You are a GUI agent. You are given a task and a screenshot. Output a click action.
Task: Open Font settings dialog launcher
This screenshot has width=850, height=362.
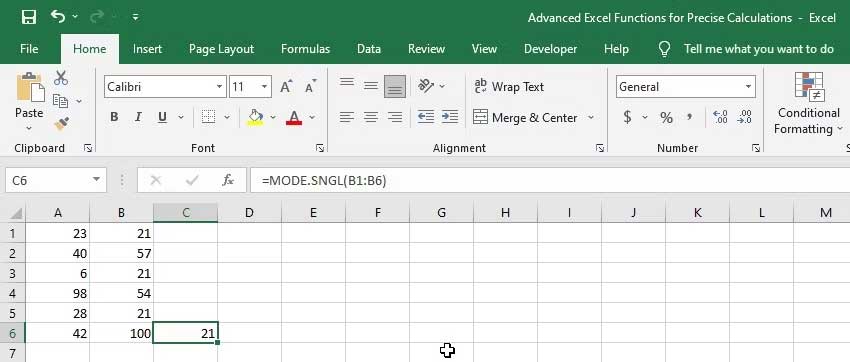click(320, 148)
